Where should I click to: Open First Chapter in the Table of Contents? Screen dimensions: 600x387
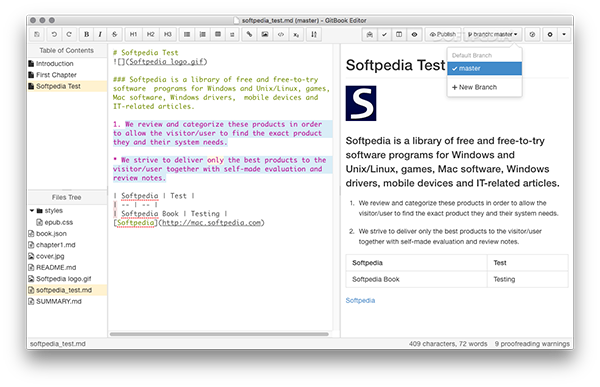[x=67, y=75]
